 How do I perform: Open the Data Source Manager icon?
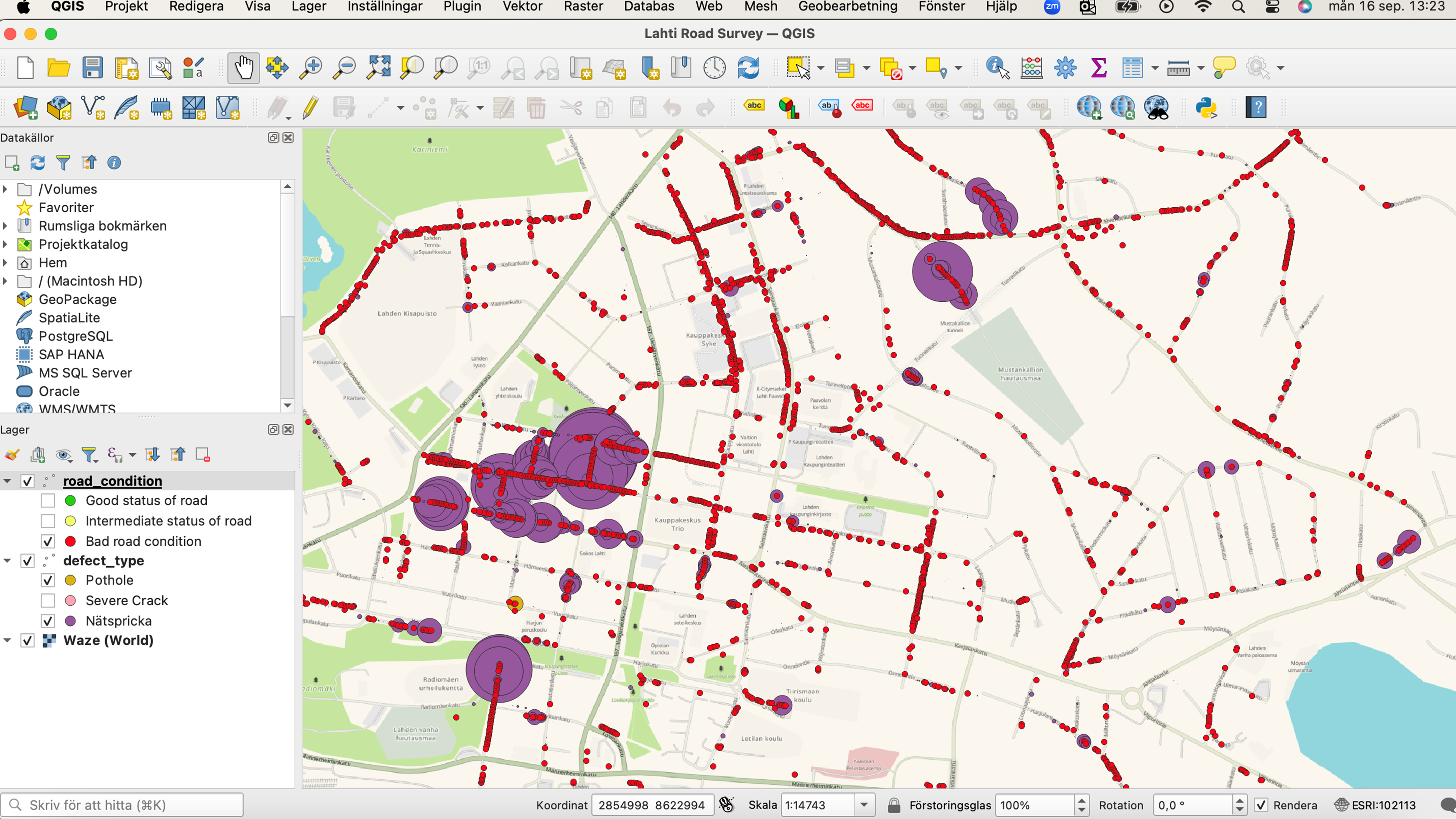pyautogui.click(x=25, y=107)
